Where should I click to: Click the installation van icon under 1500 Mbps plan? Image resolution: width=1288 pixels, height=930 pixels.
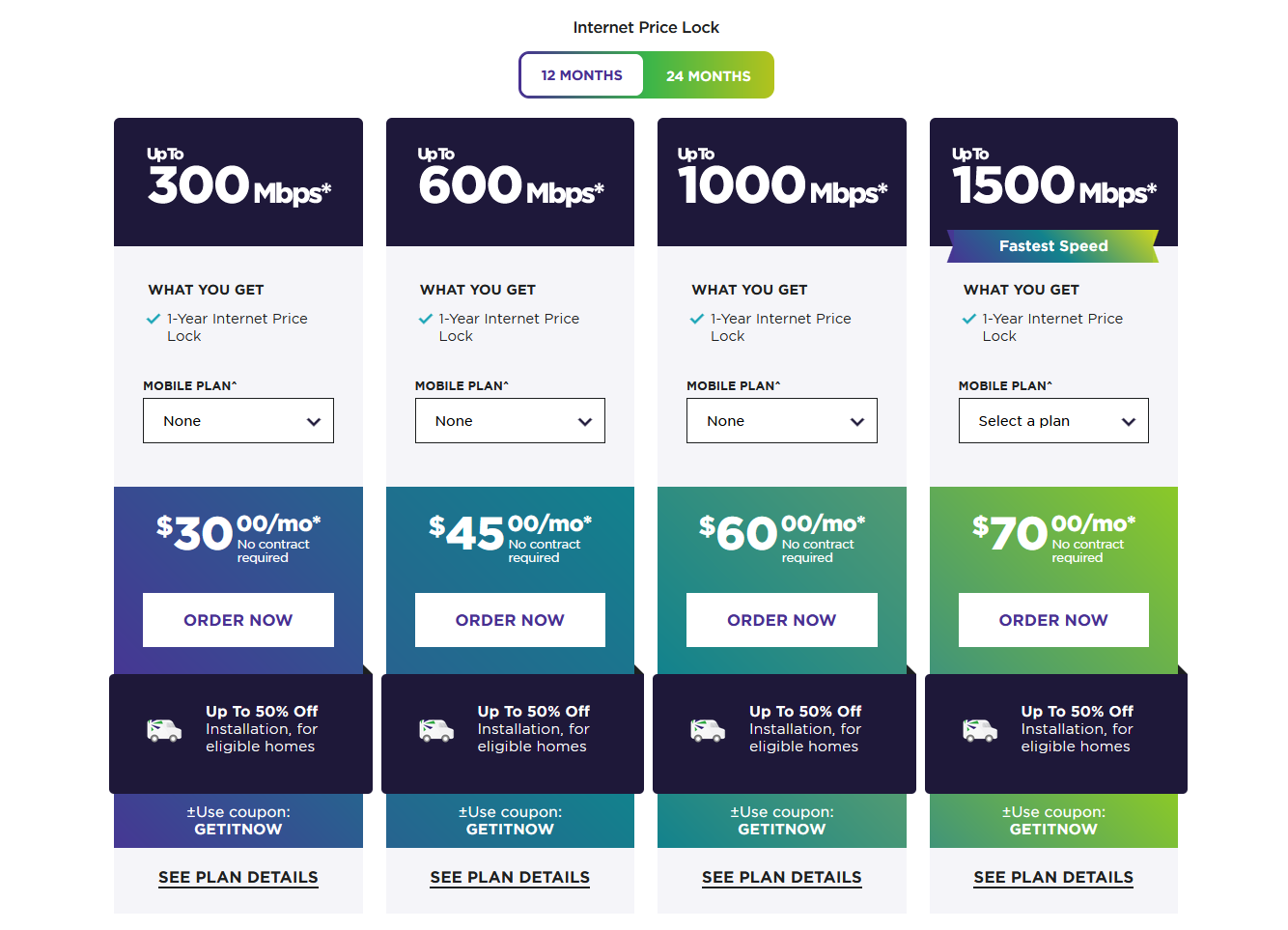click(980, 730)
